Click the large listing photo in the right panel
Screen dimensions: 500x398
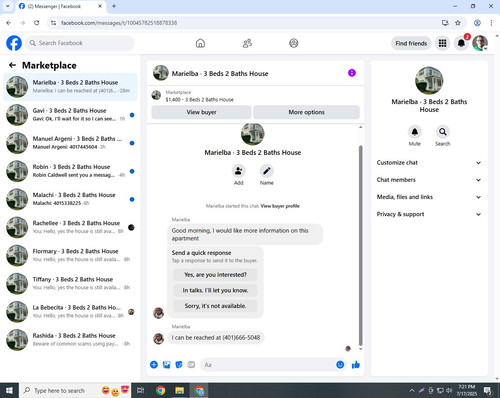click(429, 81)
